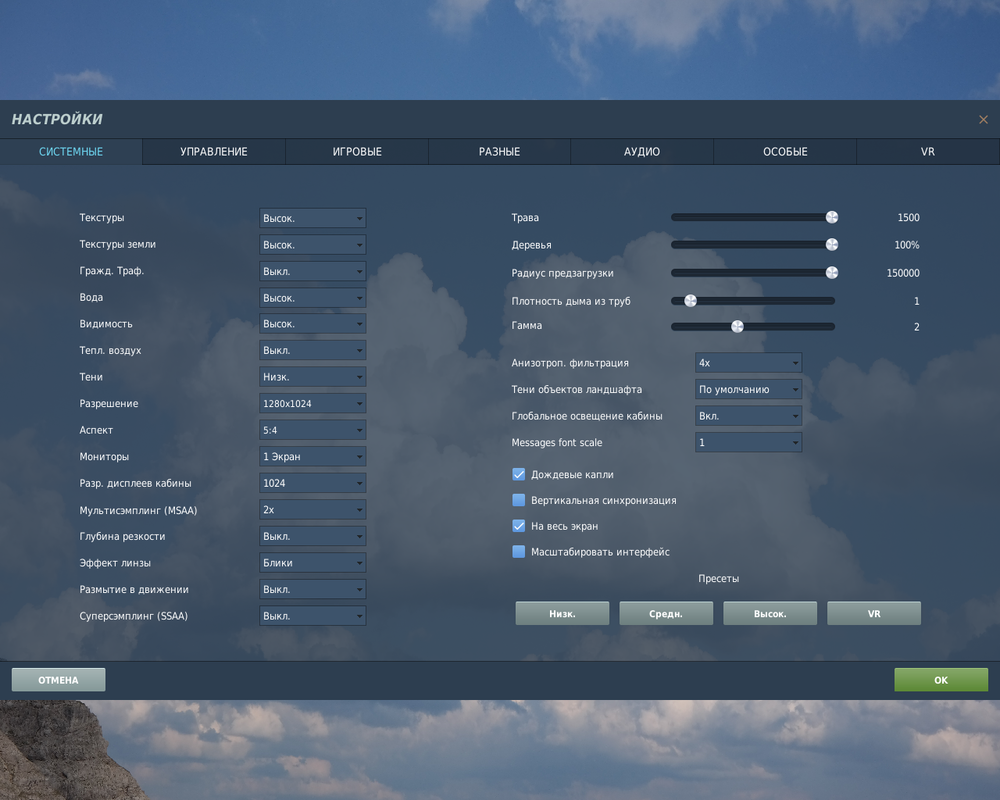The width and height of the screenshot is (1000, 800).
Task: Open the Мониторы dropdown
Action: point(312,457)
